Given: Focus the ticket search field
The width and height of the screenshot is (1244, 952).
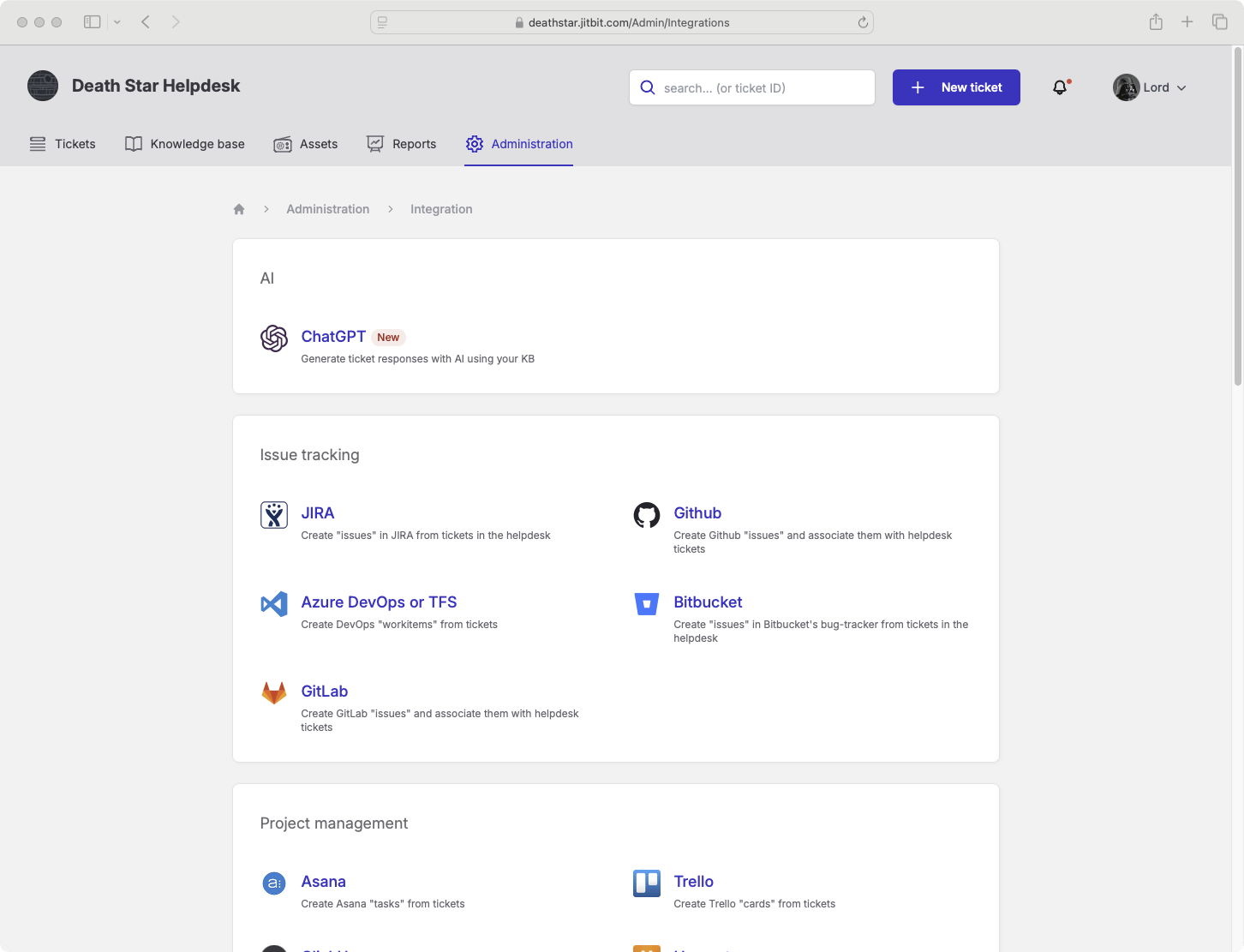Looking at the screenshot, I should (752, 87).
